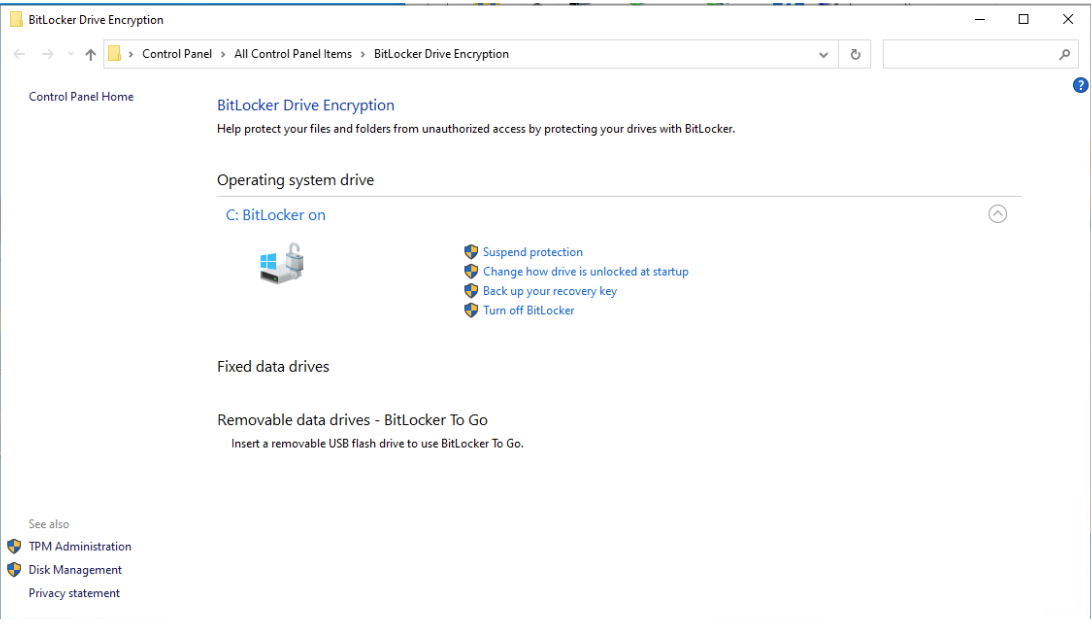Close the BitLocker Drive Encryption window
The width and height of the screenshot is (1092, 630).
click(1068, 19)
